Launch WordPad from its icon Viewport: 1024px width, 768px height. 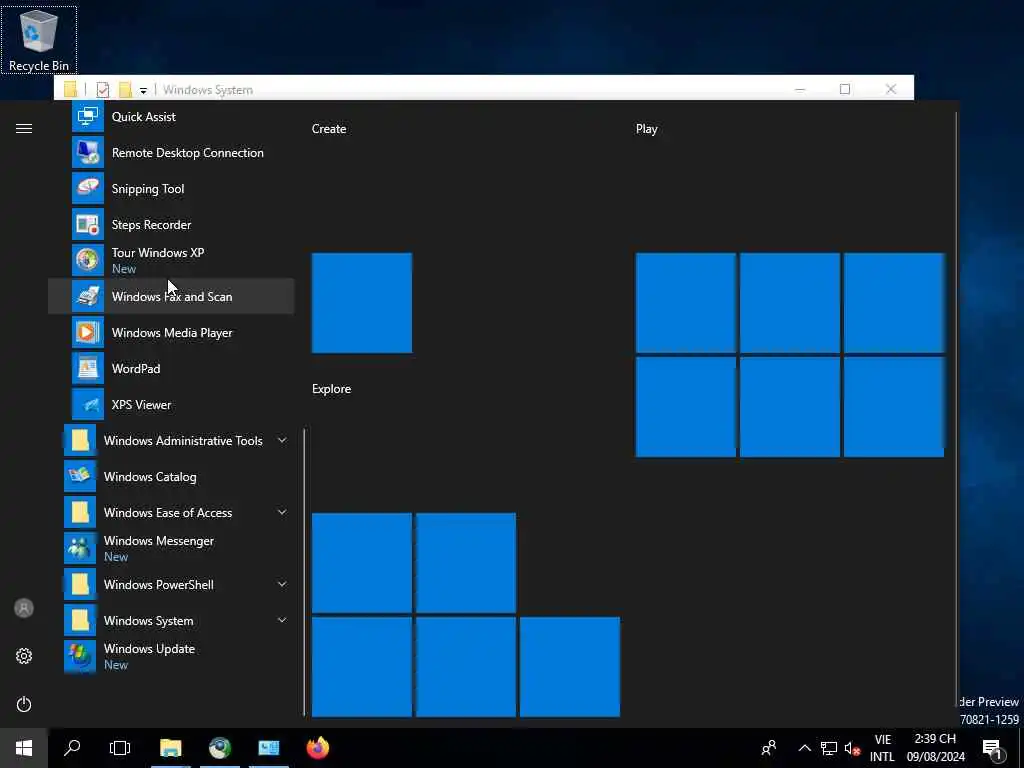click(88, 368)
